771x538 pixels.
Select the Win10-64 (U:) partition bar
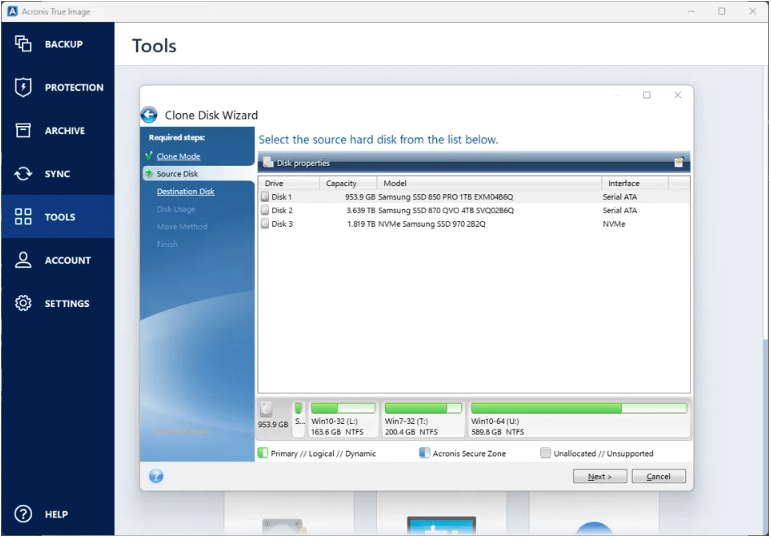coord(578,419)
